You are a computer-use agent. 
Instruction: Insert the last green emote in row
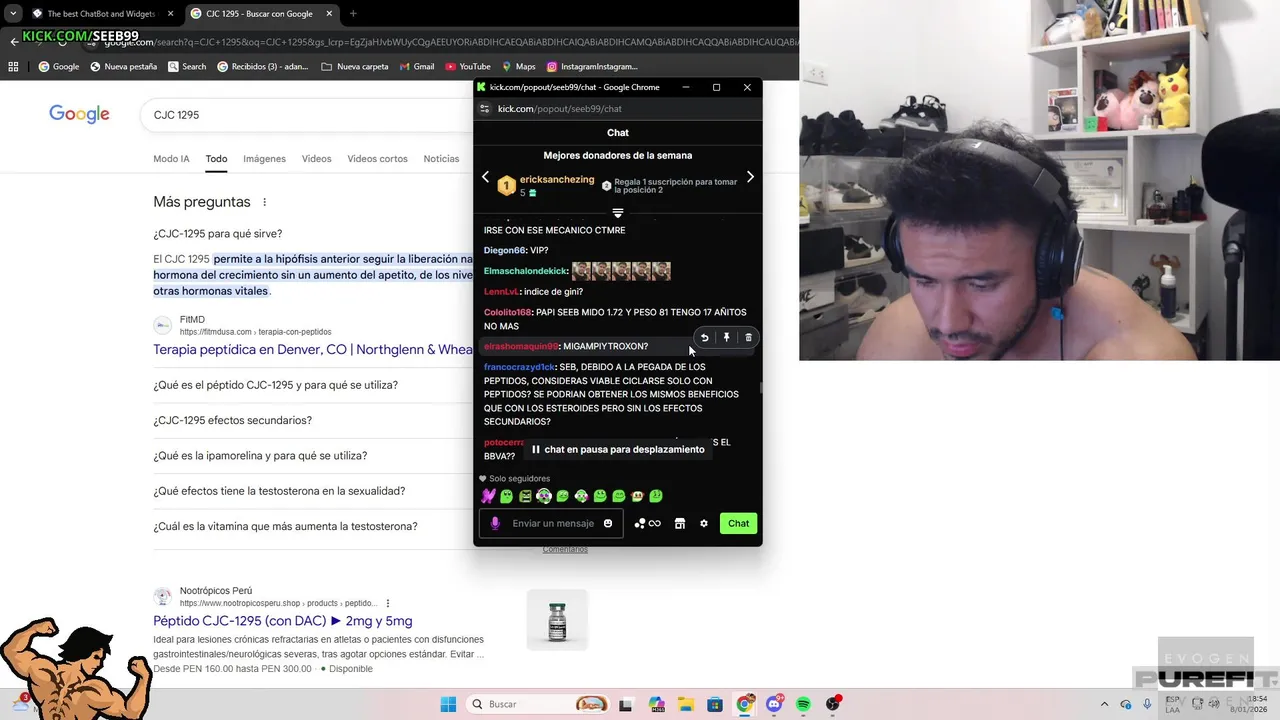pos(656,496)
